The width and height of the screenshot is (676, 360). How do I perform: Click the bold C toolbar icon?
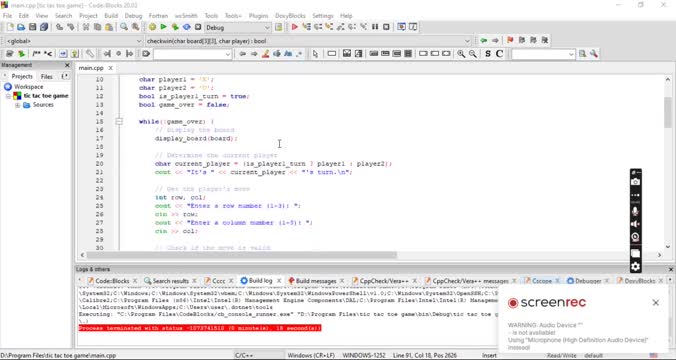[499, 54]
